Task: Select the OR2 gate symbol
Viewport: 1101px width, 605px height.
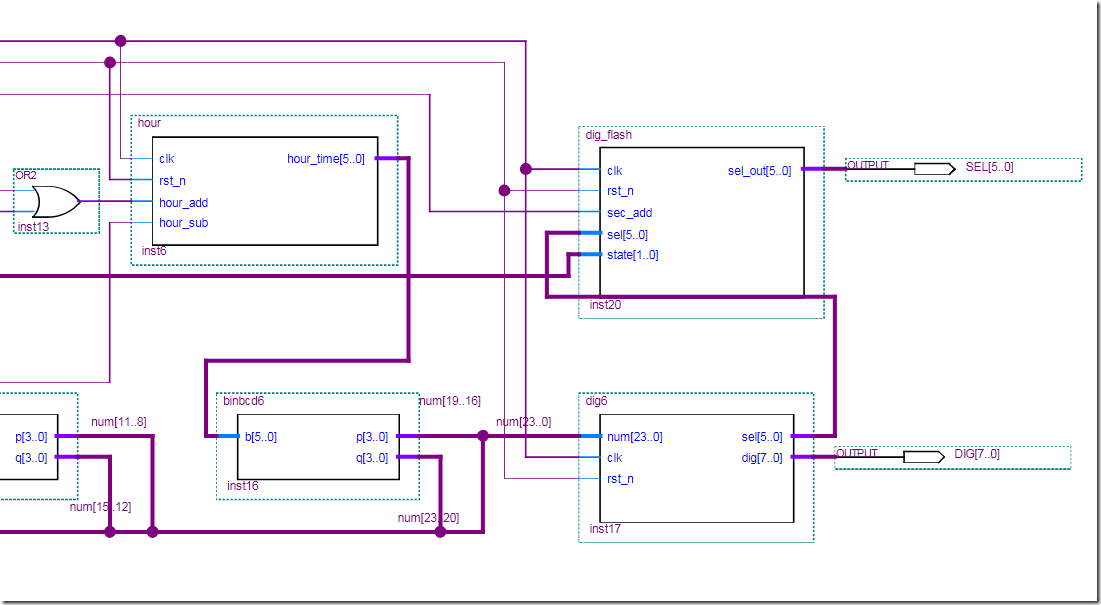Action: coord(56,201)
